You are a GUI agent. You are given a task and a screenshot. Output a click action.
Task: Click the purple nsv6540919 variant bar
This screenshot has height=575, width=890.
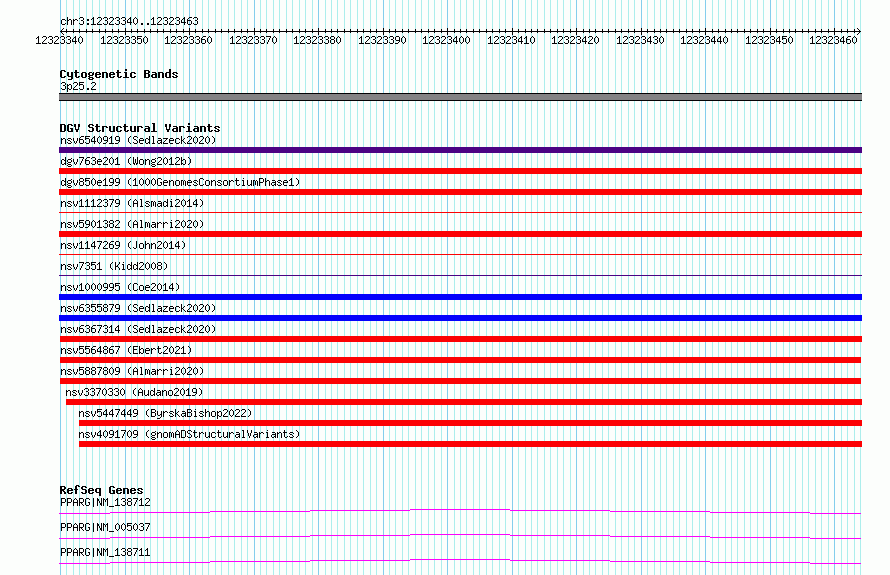tap(460, 150)
